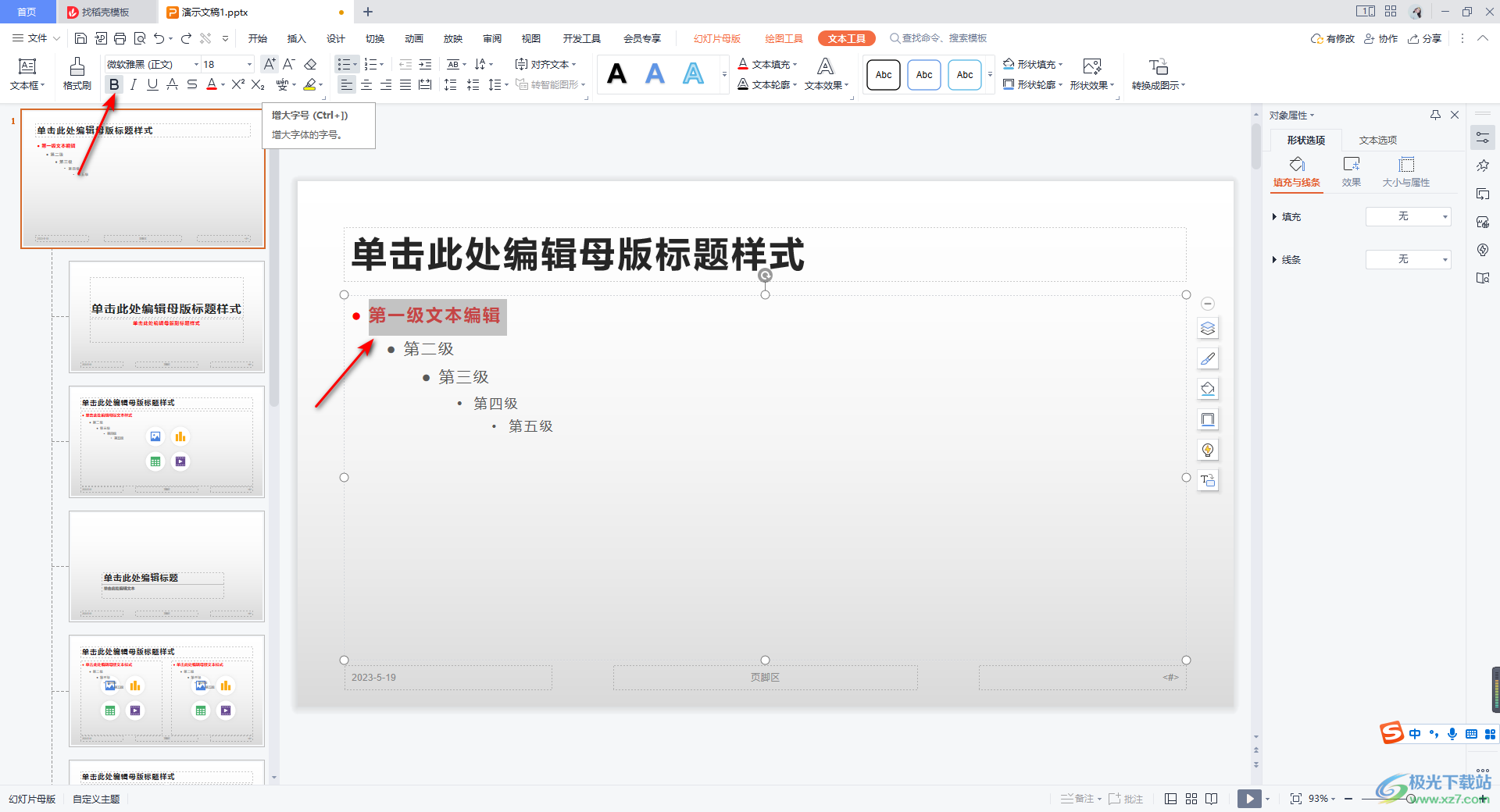Center align text
The width and height of the screenshot is (1500, 812).
coord(366,84)
